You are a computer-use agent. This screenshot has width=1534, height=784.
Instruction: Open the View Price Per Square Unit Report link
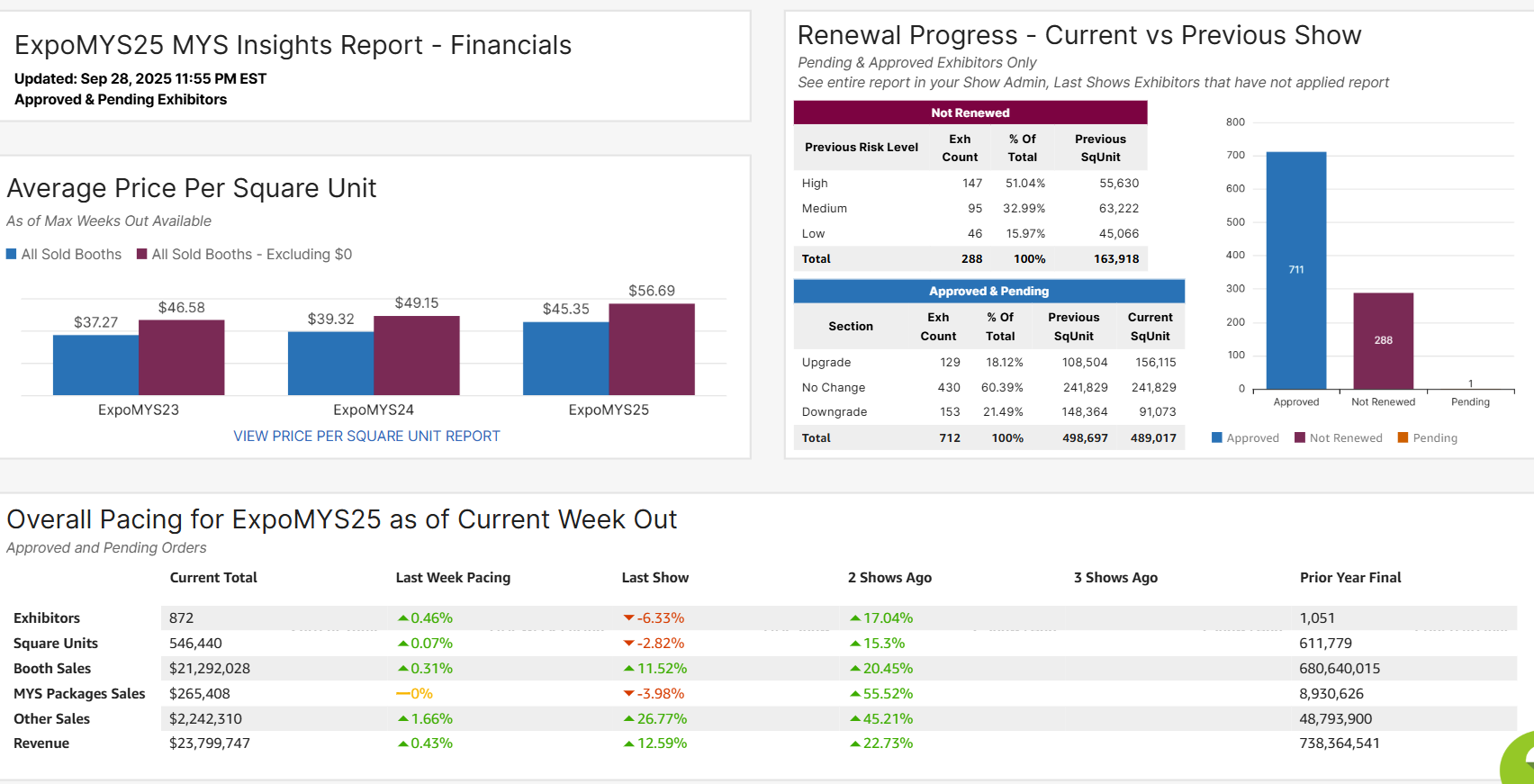click(366, 437)
